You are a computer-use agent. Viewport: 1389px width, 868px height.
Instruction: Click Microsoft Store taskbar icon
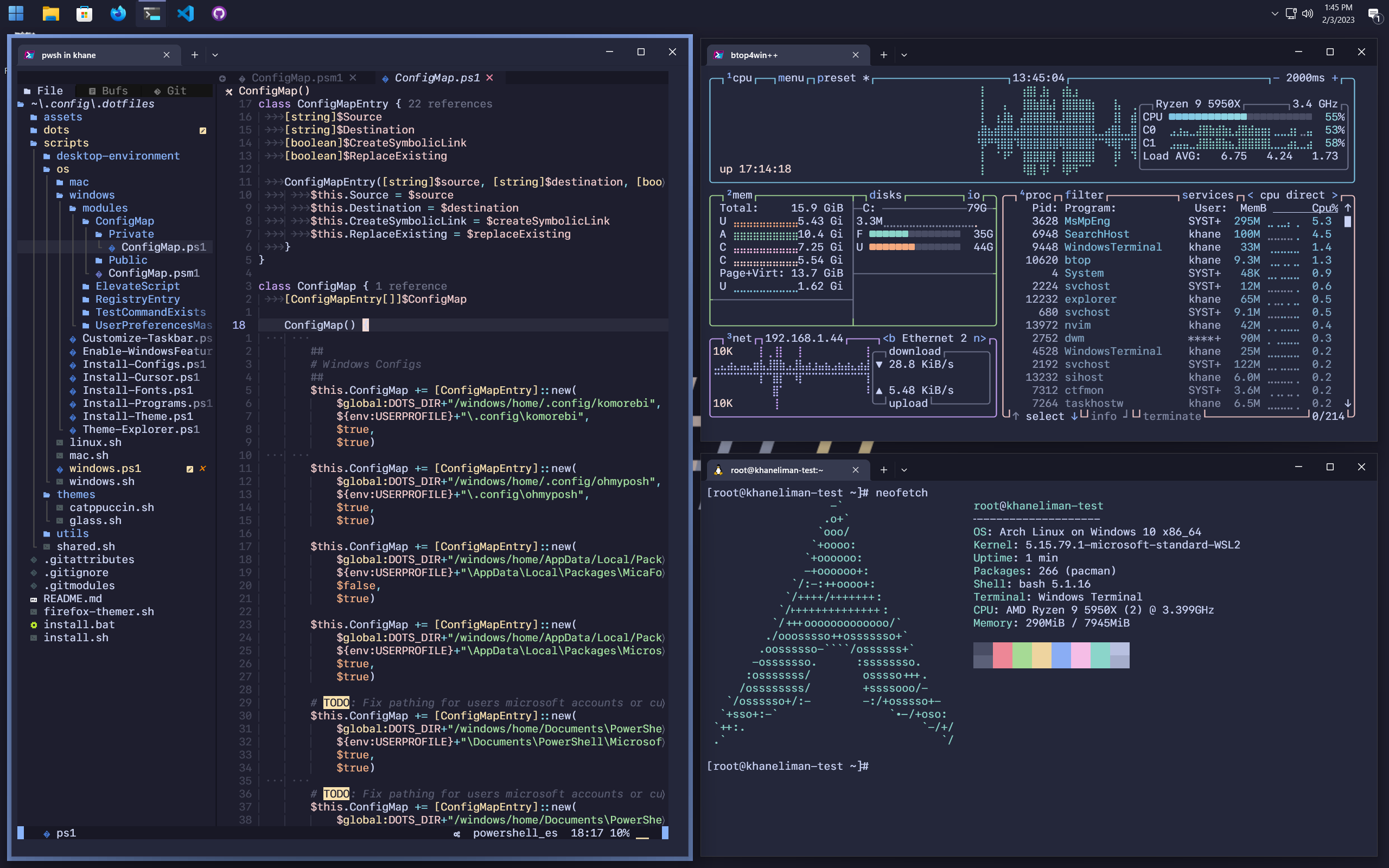85,13
